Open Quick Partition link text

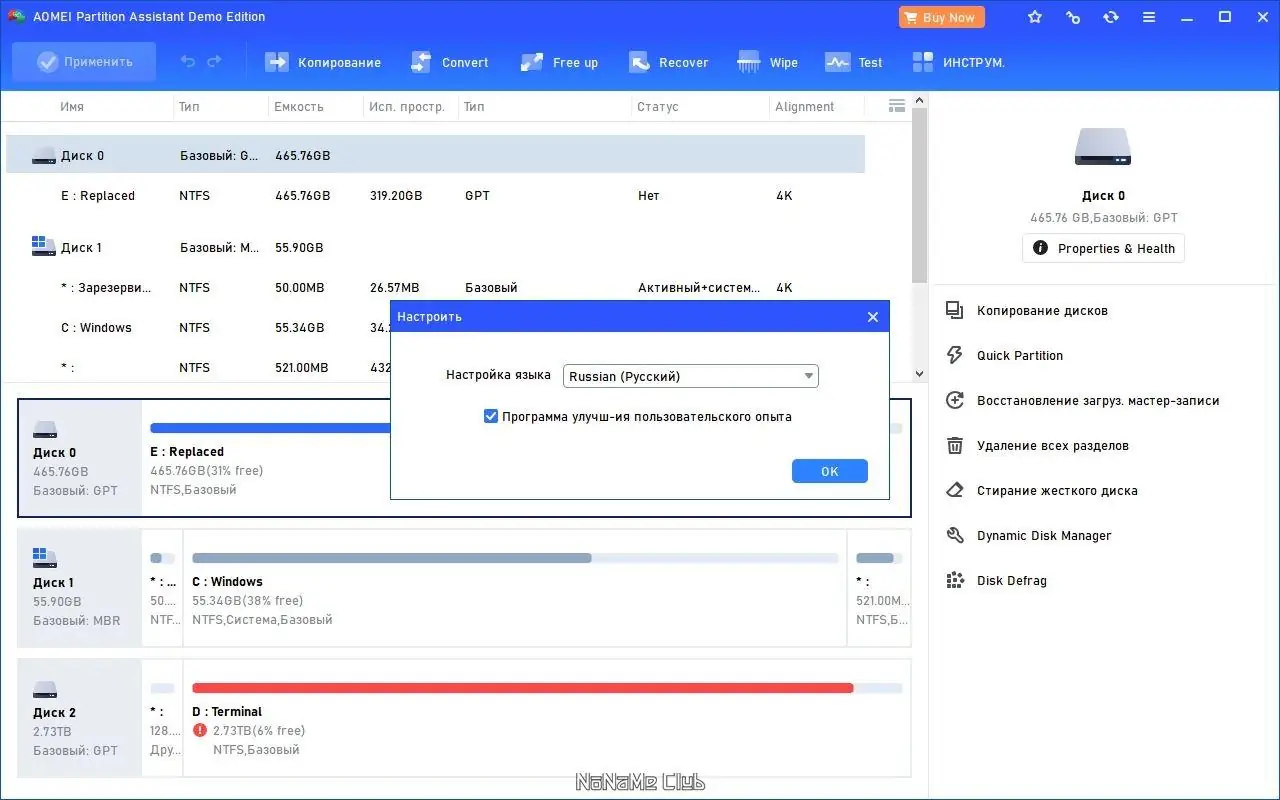pos(1020,356)
